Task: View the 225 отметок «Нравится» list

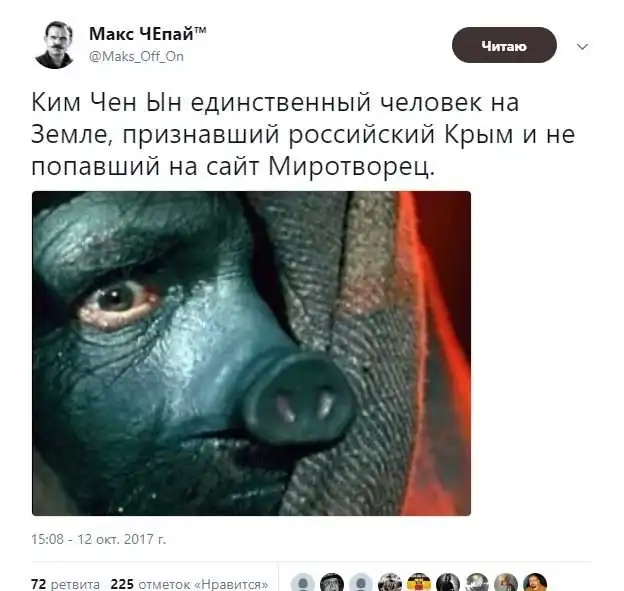Action: [x=189, y=584]
